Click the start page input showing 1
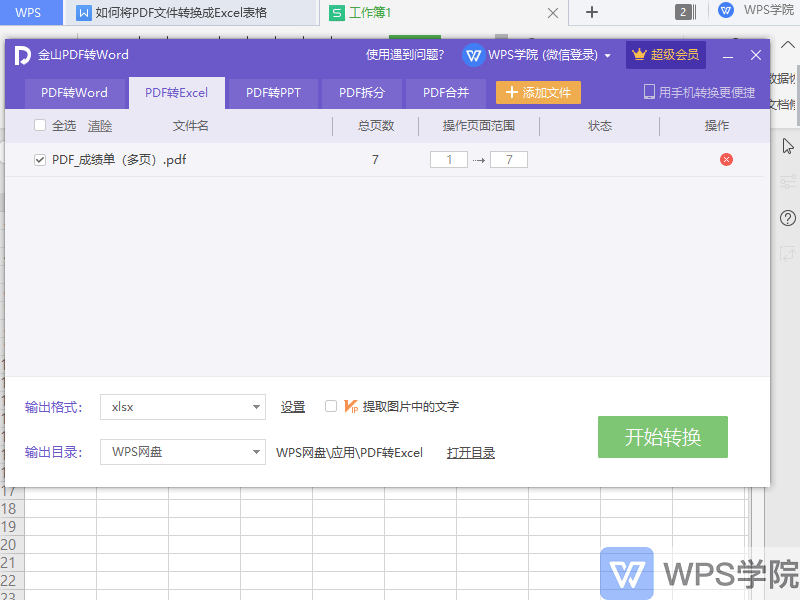800x600 pixels. coord(449,160)
